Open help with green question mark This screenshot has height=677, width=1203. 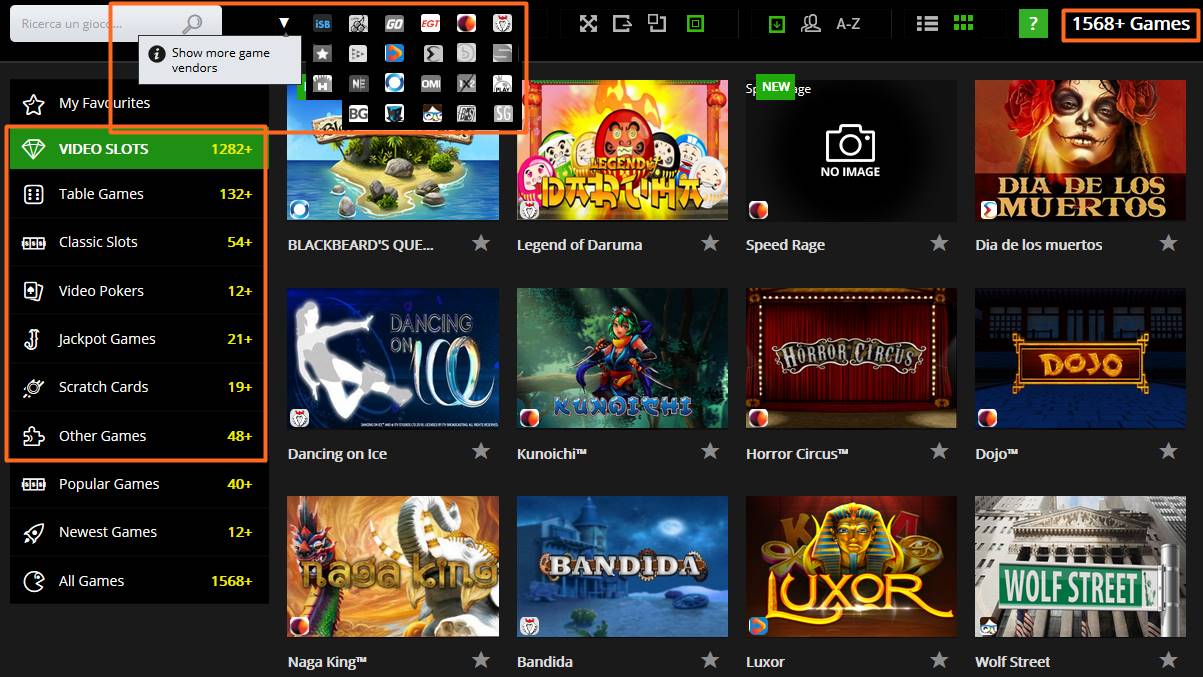[x=1033, y=23]
